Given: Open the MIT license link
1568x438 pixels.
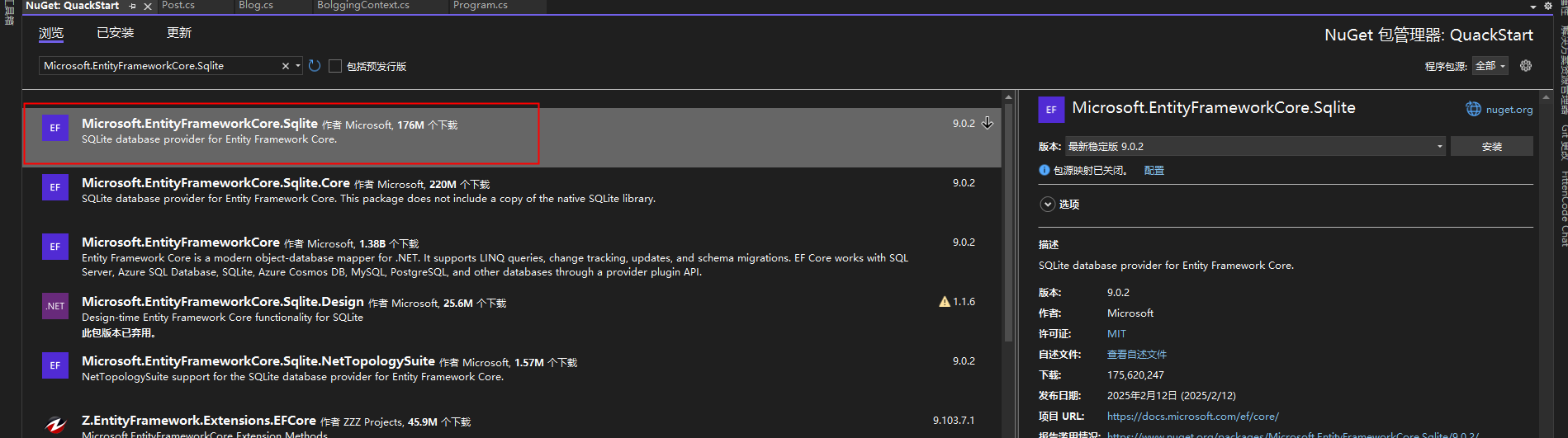Looking at the screenshot, I should pos(1116,334).
